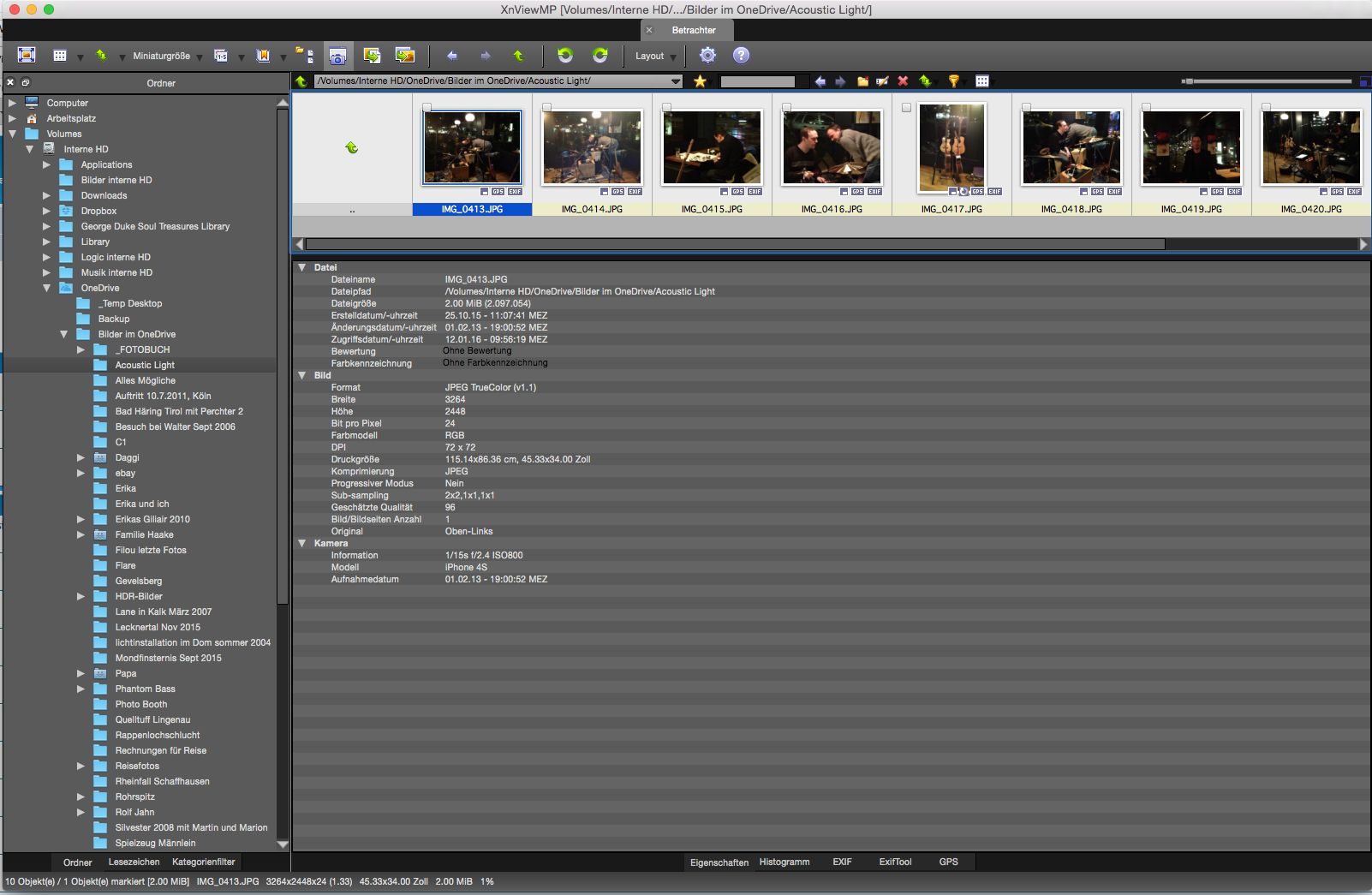Image resolution: width=1372 pixels, height=895 pixels.
Task: Tick the checkbox on IMG_0414.JPG thumbnail
Action: (x=546, y=108)
